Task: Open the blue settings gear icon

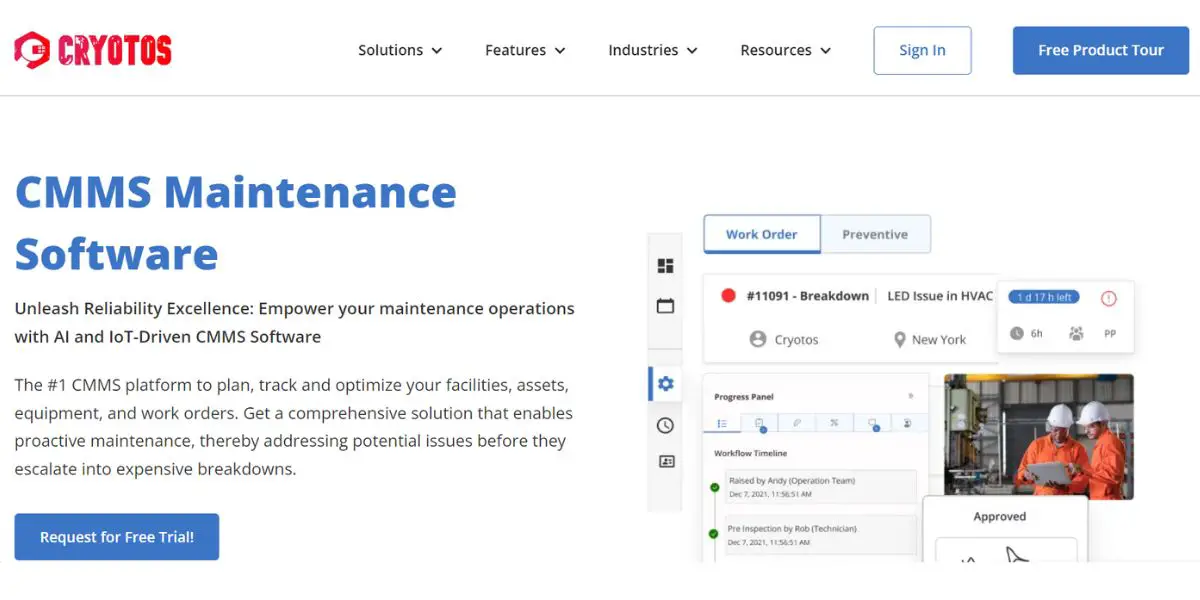Action: point(666,384)
